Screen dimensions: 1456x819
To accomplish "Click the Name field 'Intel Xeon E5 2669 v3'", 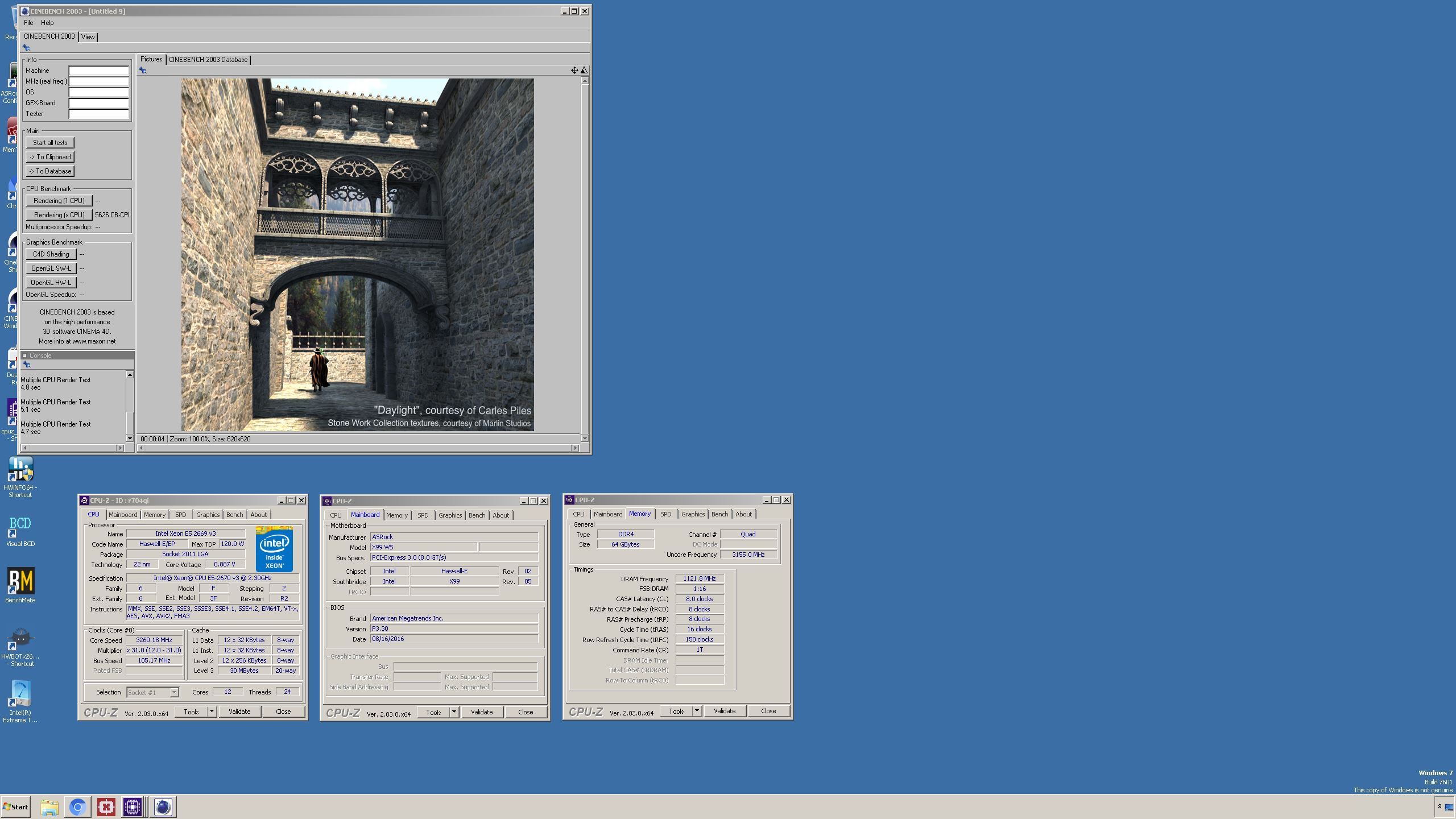I will (x=185, y=533).
